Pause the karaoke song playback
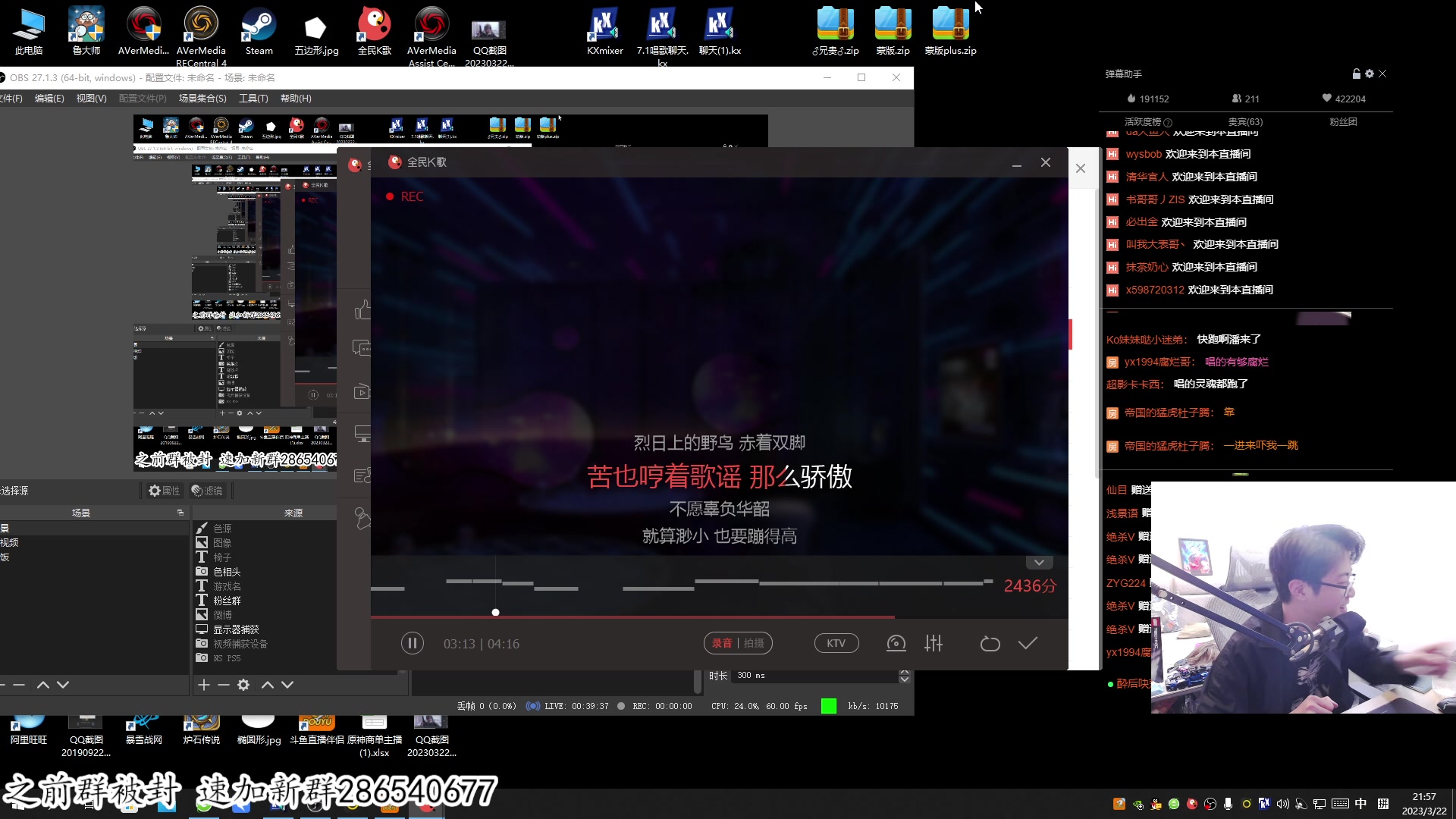 tap(412, 644)
